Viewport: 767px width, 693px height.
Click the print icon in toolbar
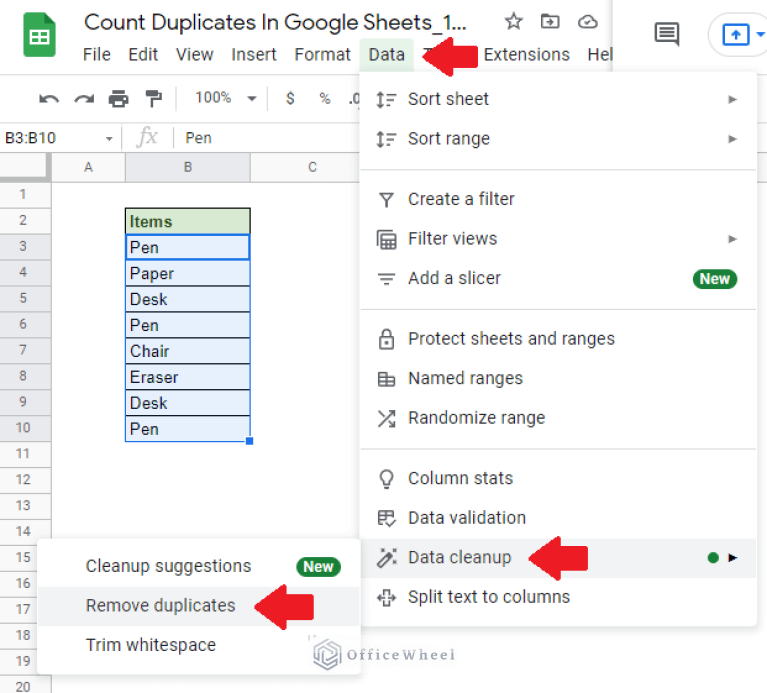click(119, 98)
